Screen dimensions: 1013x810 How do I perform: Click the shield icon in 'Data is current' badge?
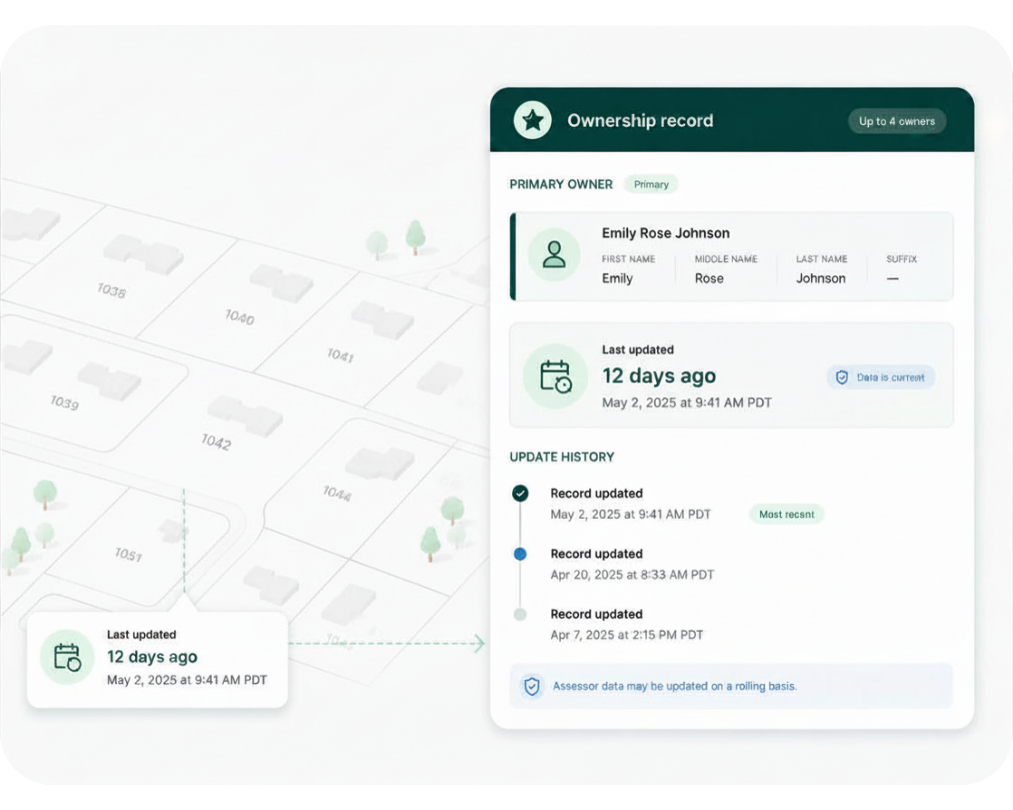[x=842, y=377]
